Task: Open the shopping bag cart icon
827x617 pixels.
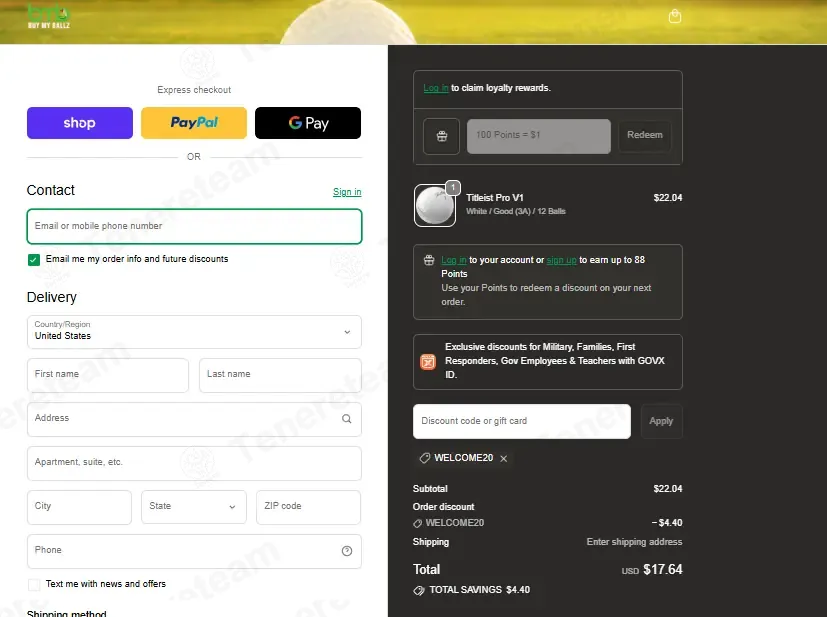Action: 675,16
